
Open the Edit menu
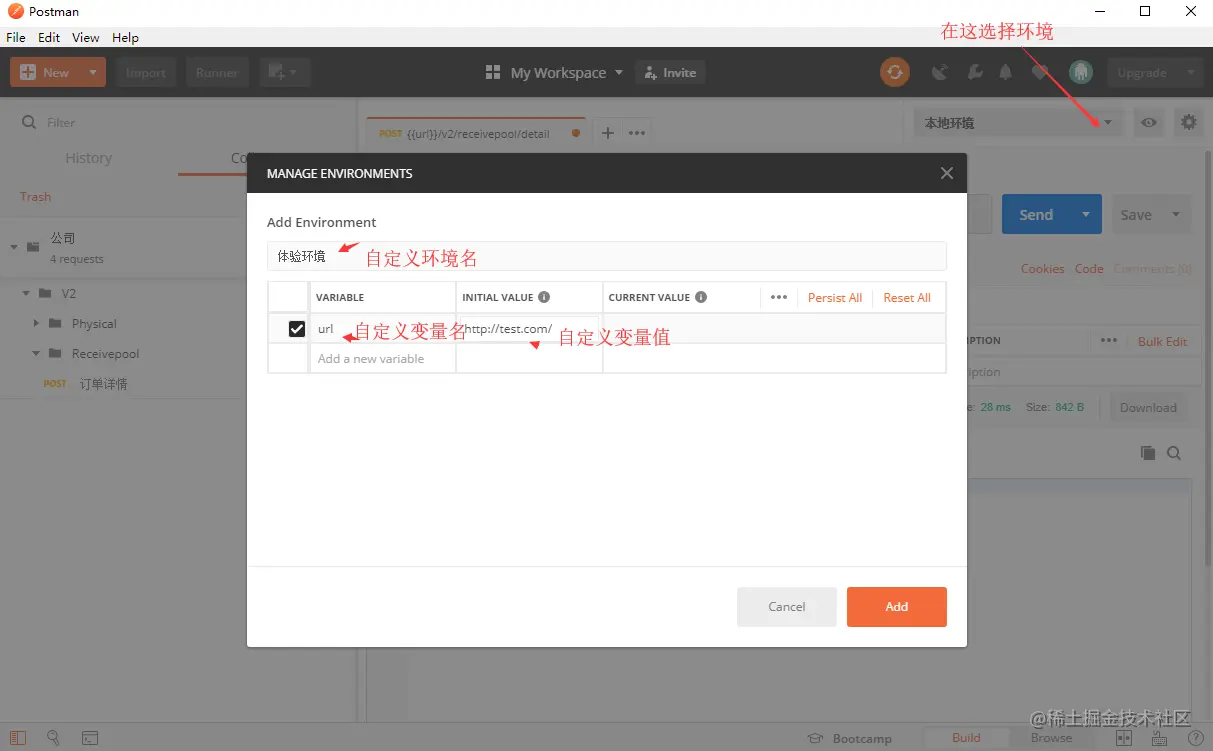point(49,37)
